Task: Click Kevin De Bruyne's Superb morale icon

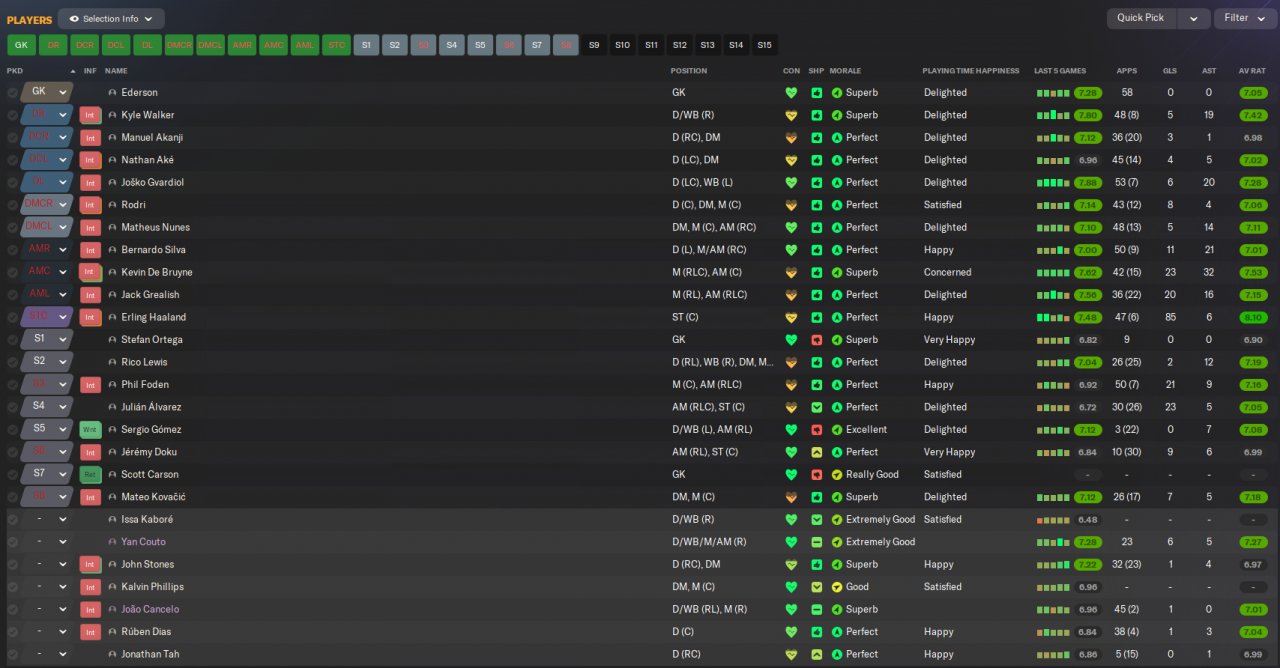Action: 837,273
